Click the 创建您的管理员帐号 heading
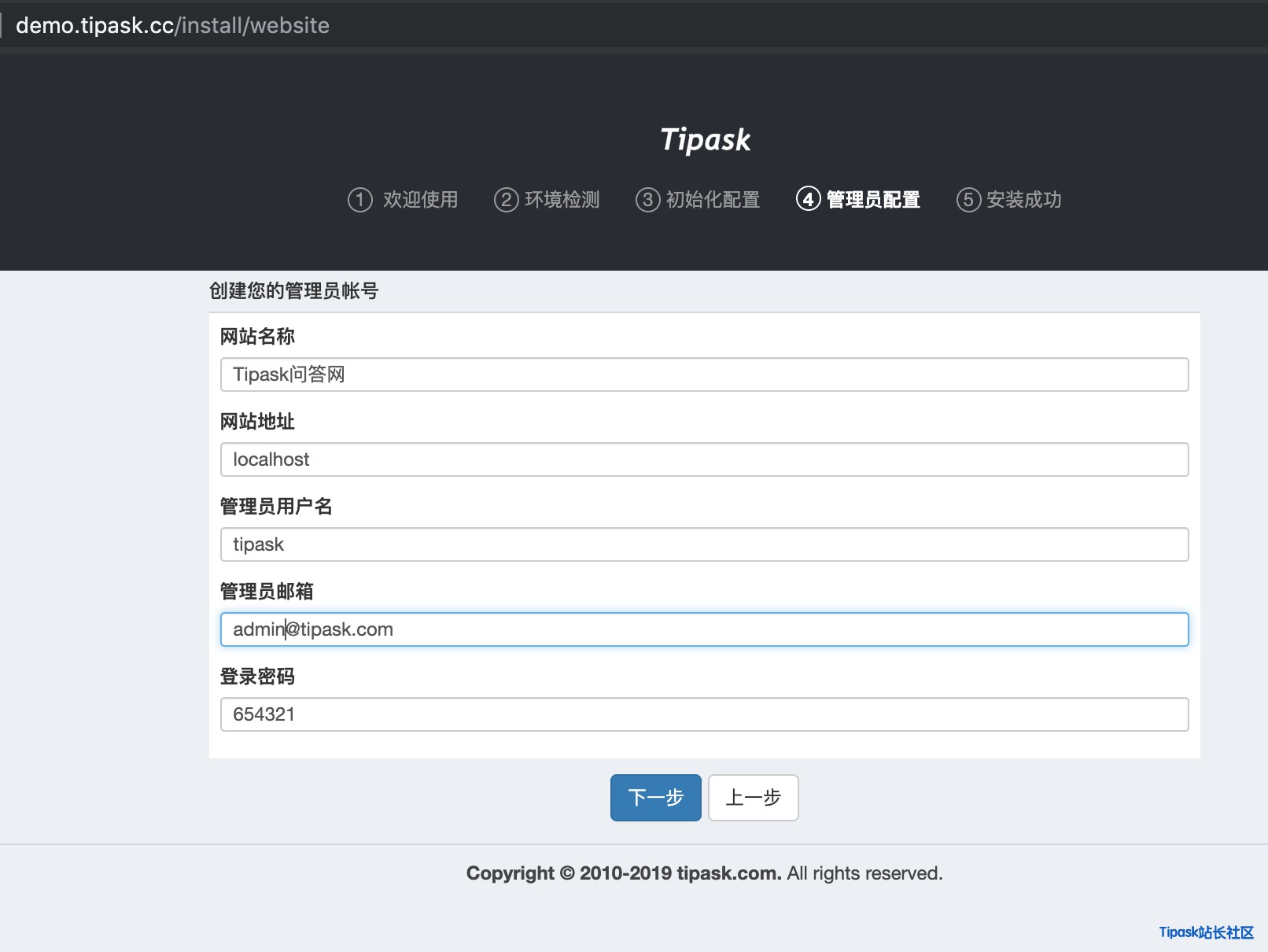 (293, 291)
